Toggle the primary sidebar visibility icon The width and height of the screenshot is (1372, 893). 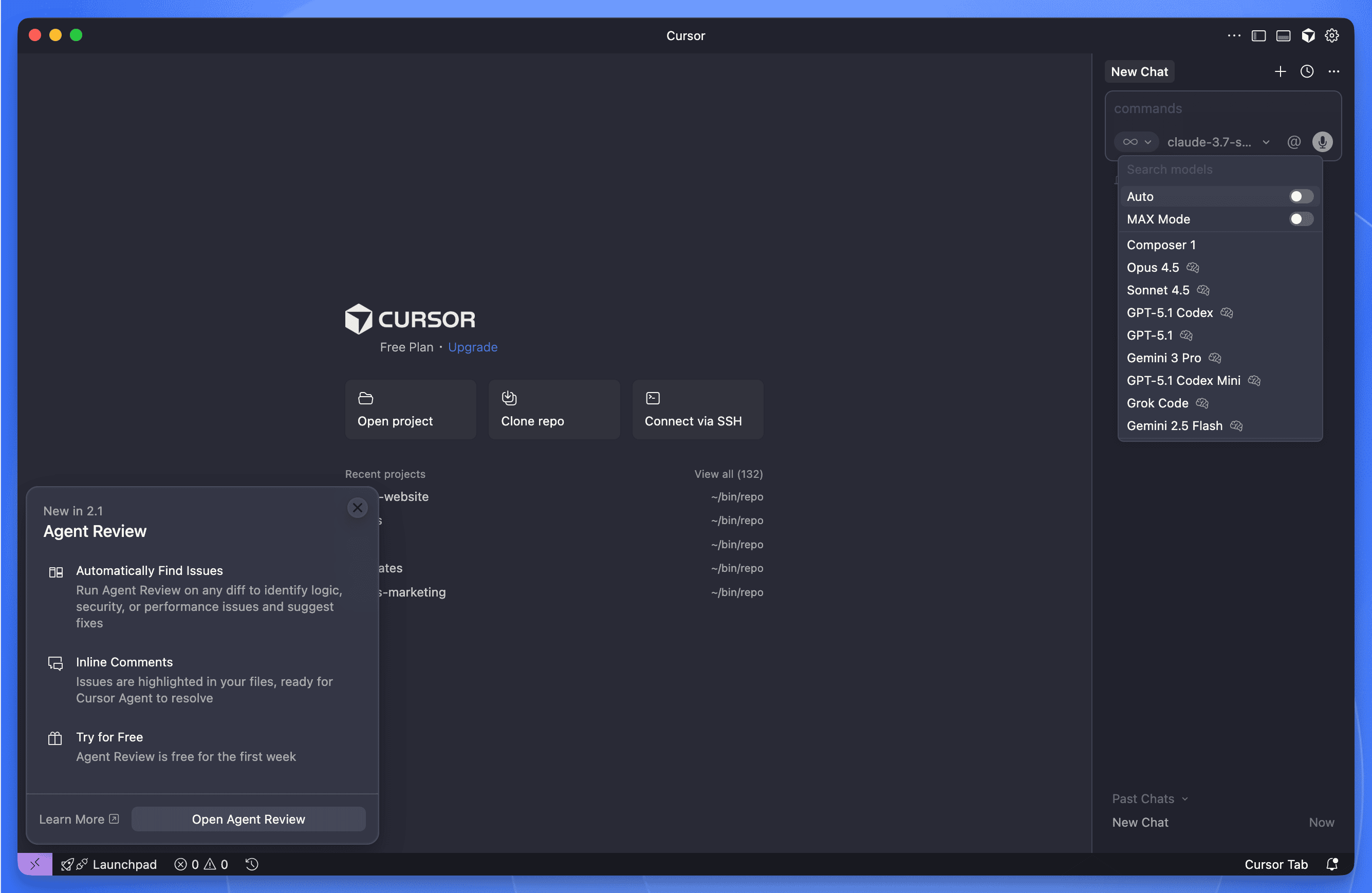click(1258, 35)
